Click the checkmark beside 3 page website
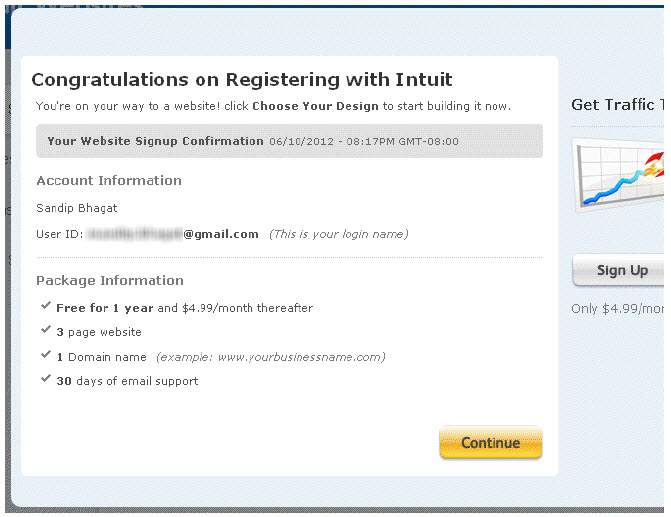Image resolution: width=671 pixels, height=517 pixels. click(x=46, y=330)
